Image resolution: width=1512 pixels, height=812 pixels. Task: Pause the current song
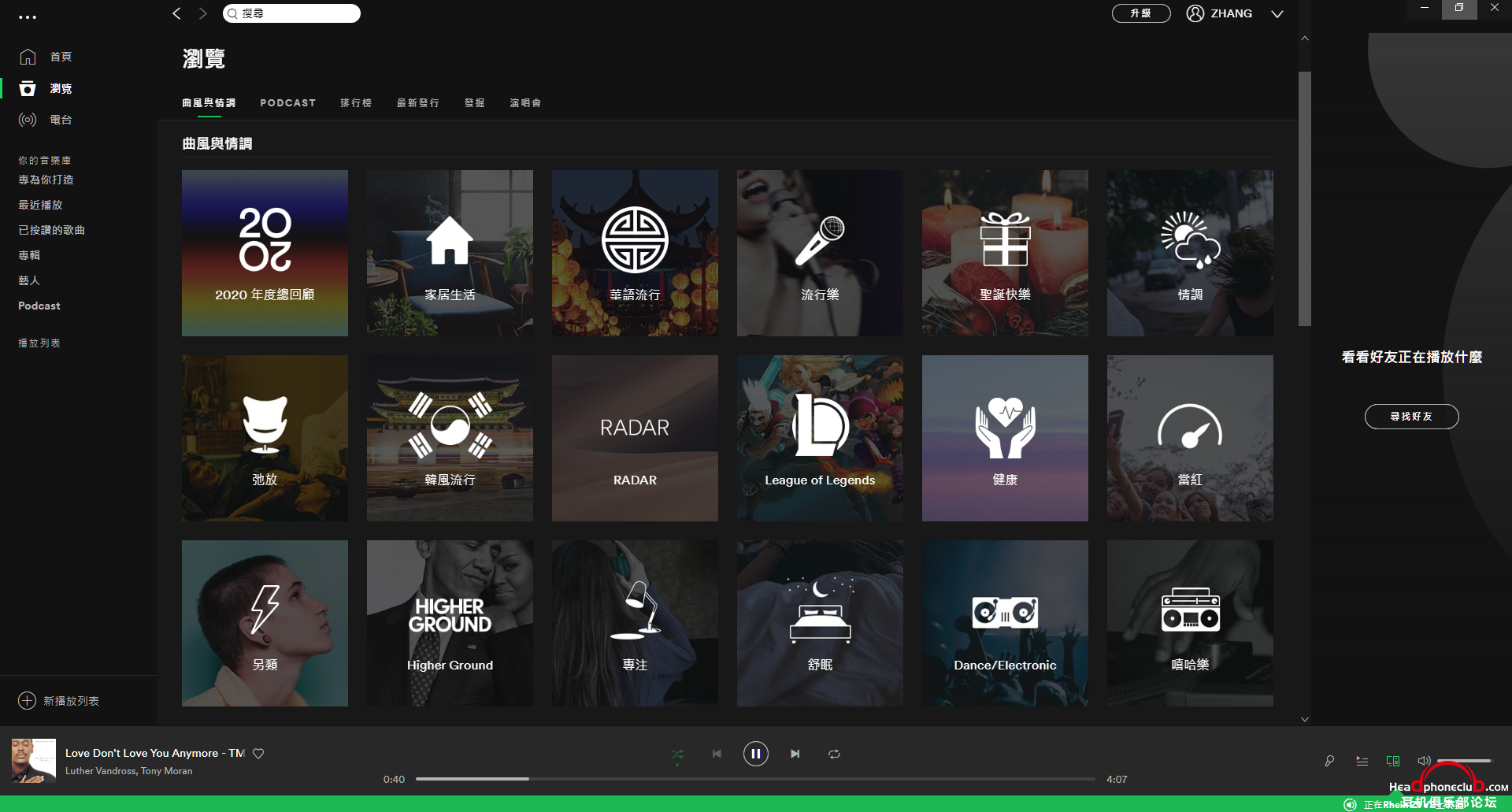point(755,754)
